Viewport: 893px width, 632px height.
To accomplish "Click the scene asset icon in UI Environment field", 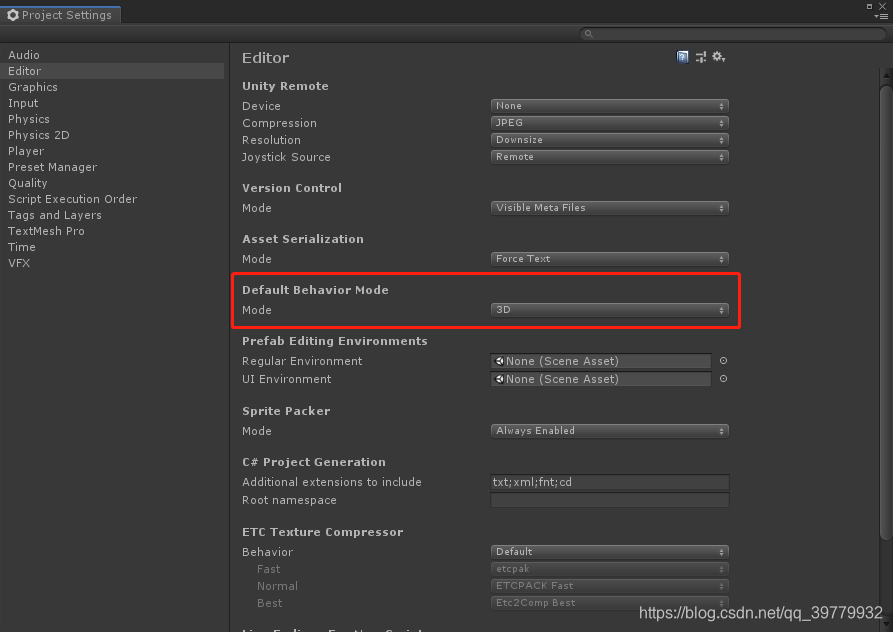I will (x=497, y=379).
